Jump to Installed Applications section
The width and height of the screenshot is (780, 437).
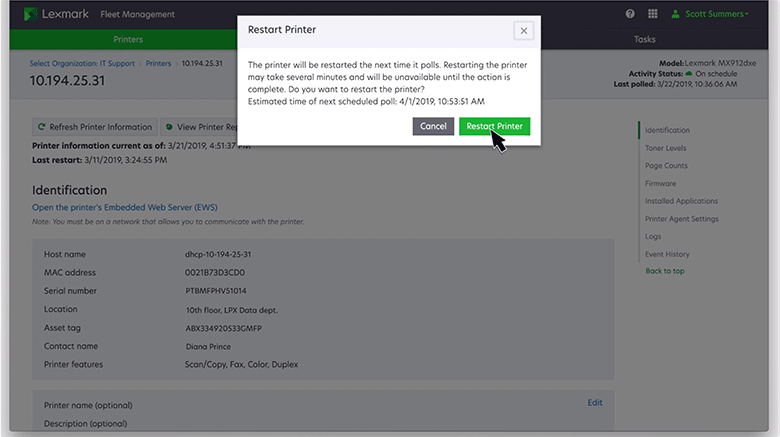[x=681, y=201]
